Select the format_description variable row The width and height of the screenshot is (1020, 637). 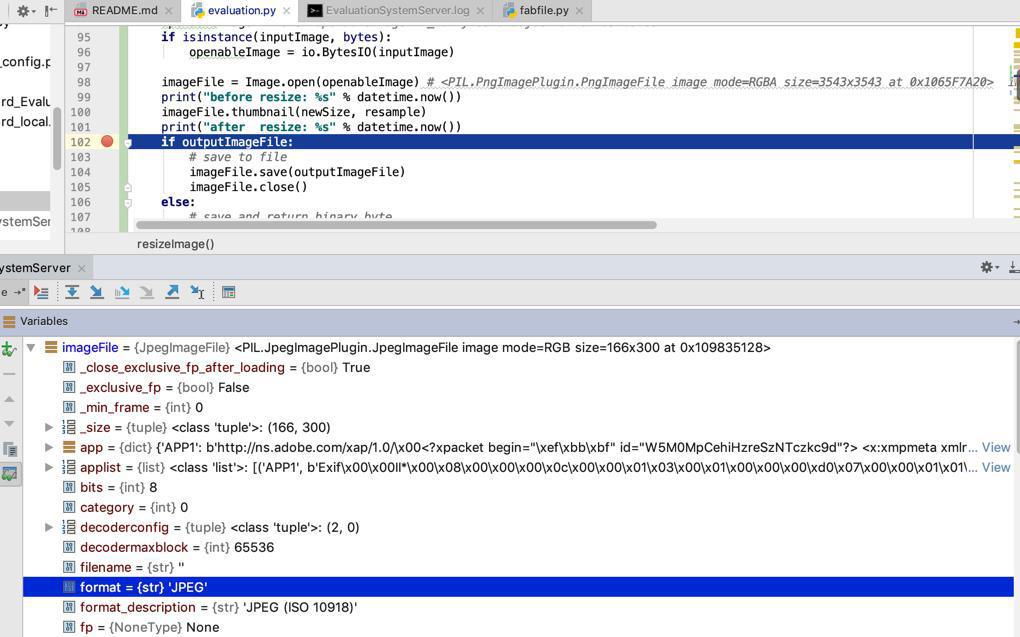point(518,607)
